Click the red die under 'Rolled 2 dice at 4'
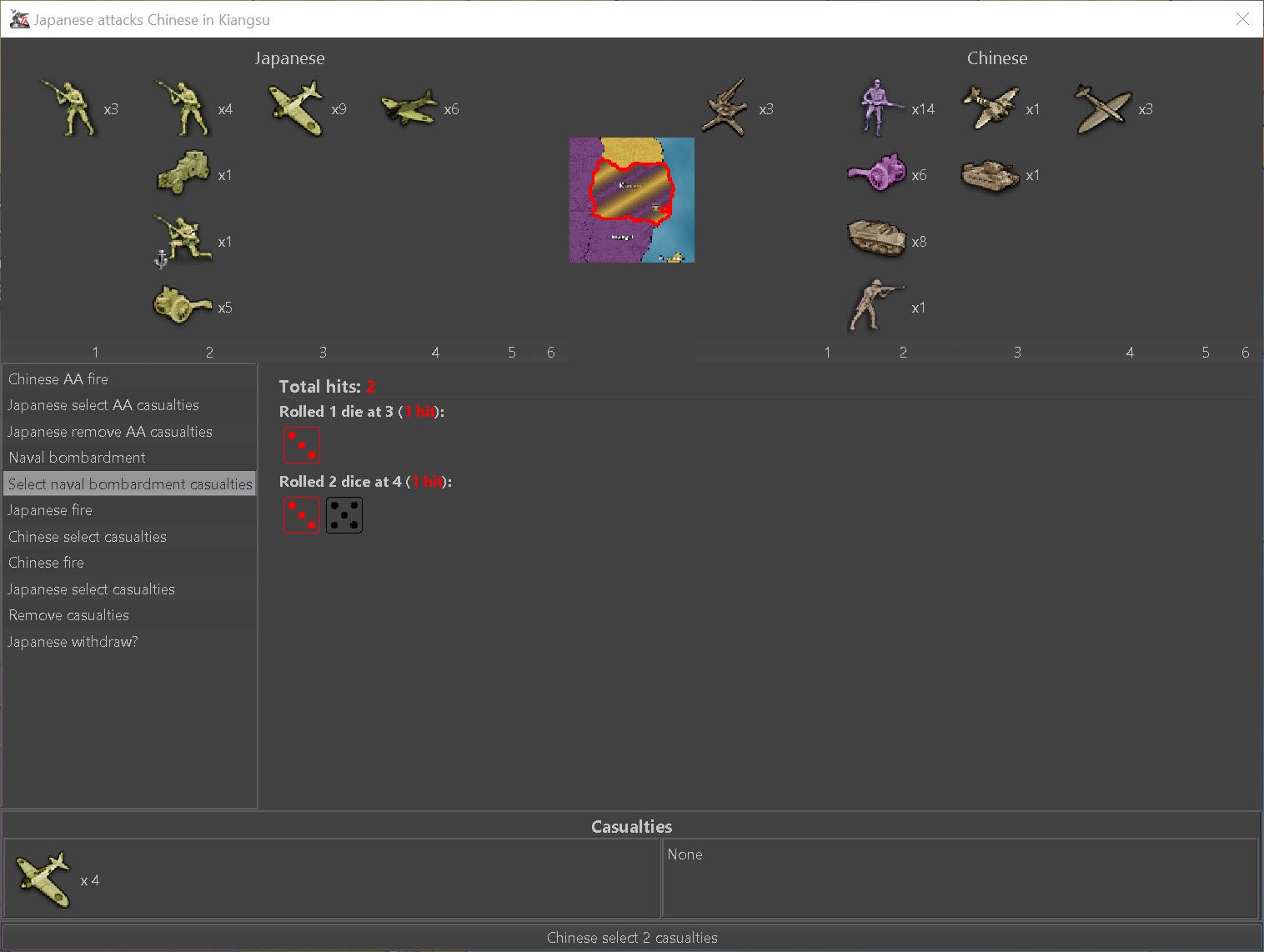This screenshot has width=1264, height=952. 301,515
